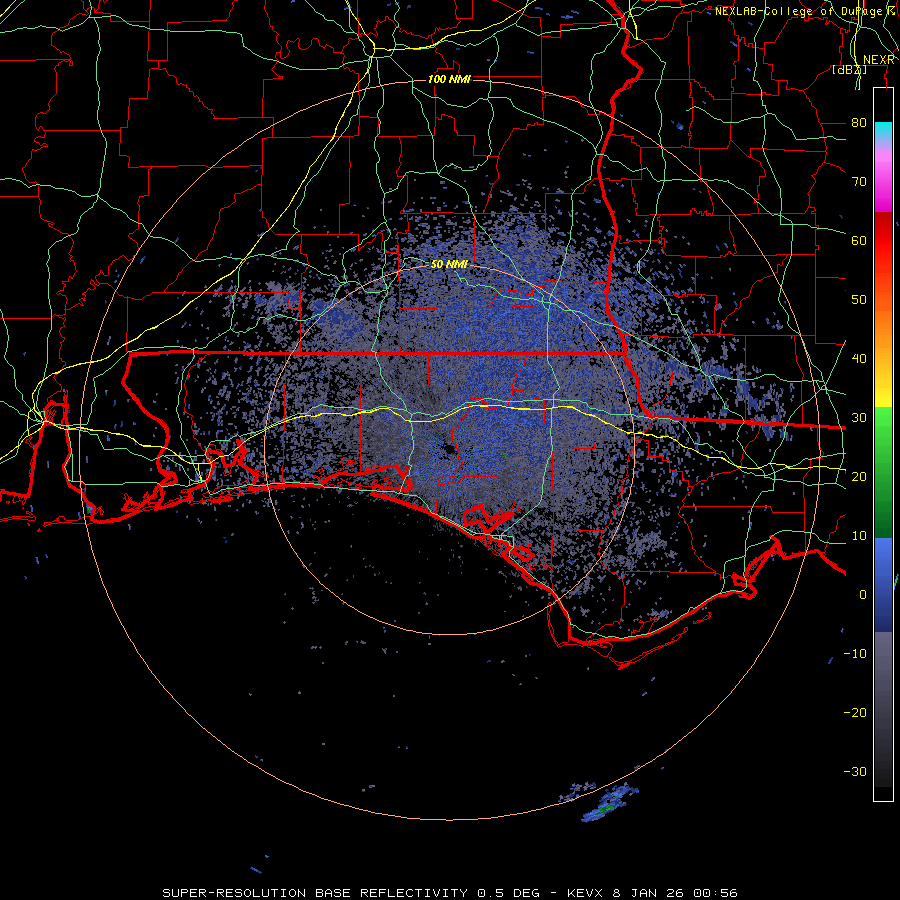Click the KEVX station identifier in caption

tap(585, 893)
